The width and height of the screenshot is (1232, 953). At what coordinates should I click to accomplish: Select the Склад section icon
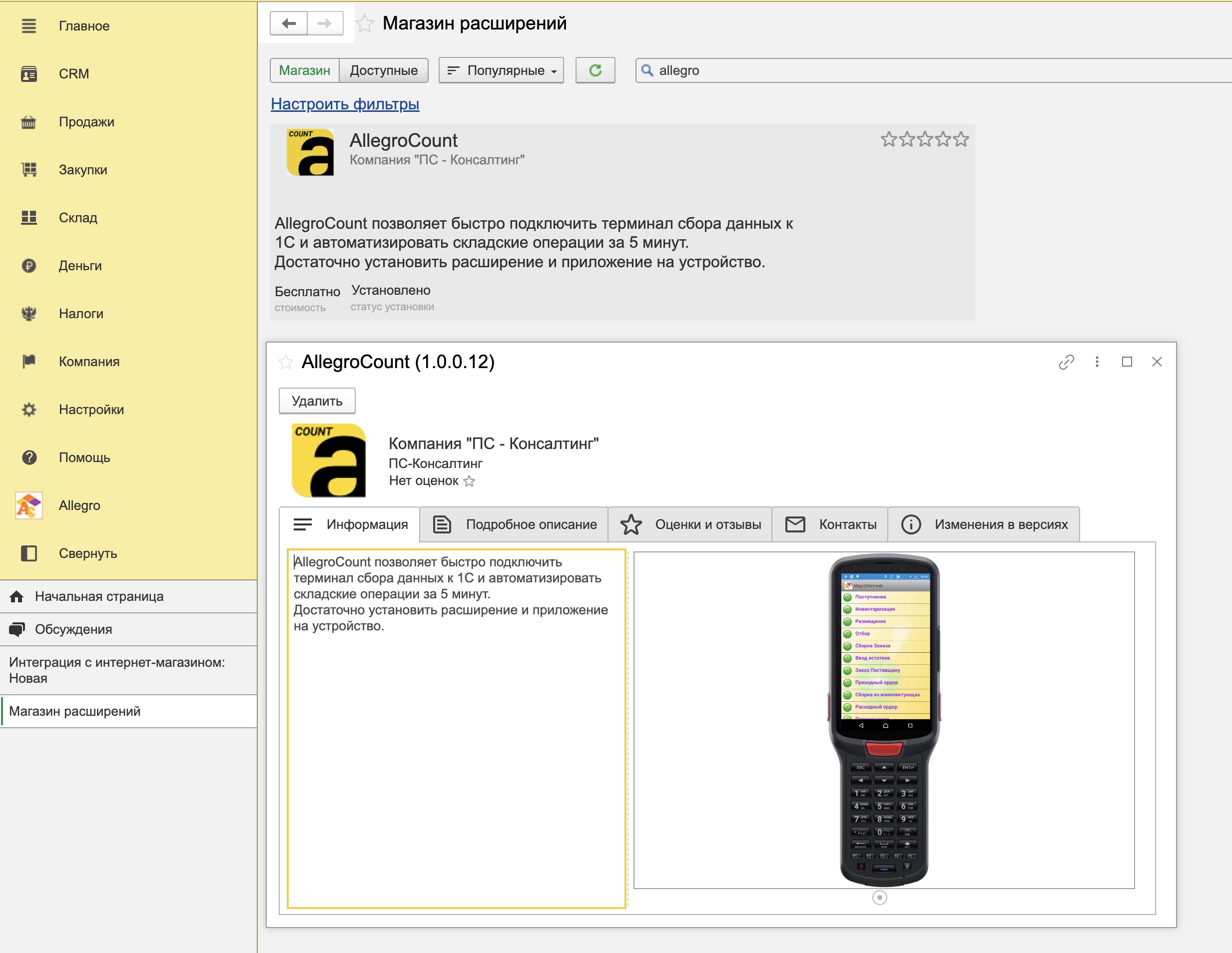[x=29, y=218]
